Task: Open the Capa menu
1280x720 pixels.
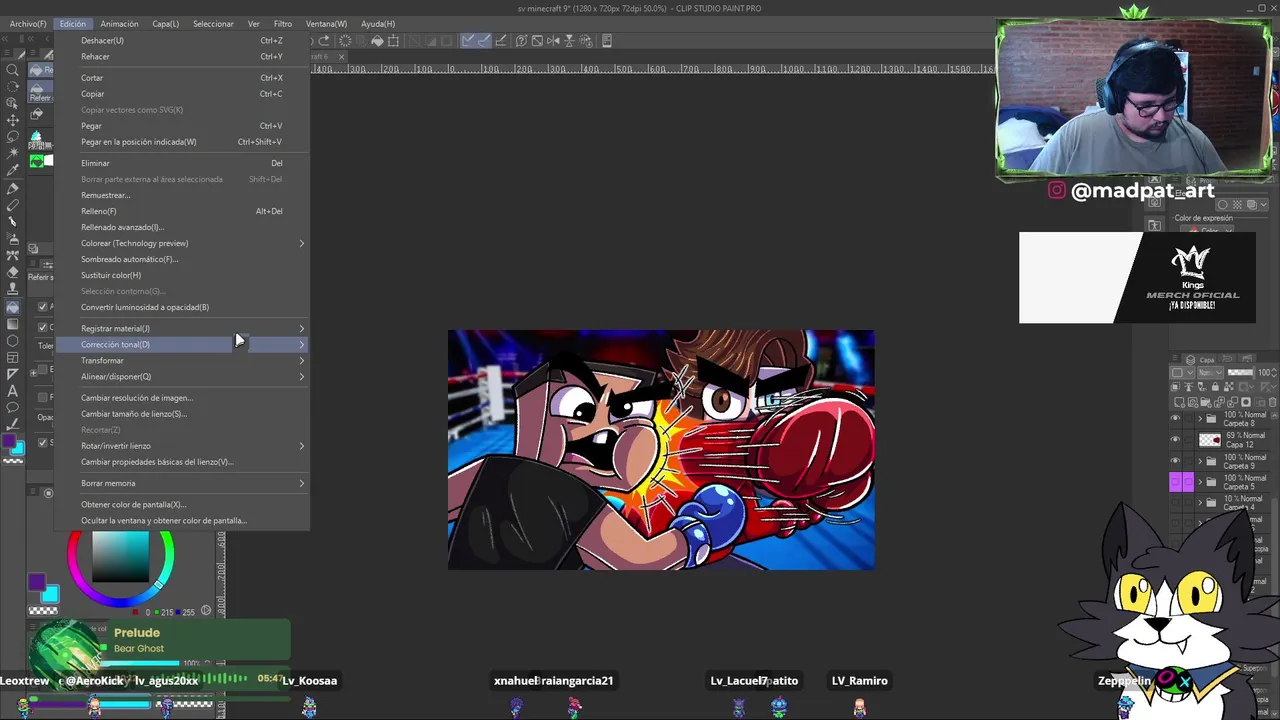Action: pos(165,23)
